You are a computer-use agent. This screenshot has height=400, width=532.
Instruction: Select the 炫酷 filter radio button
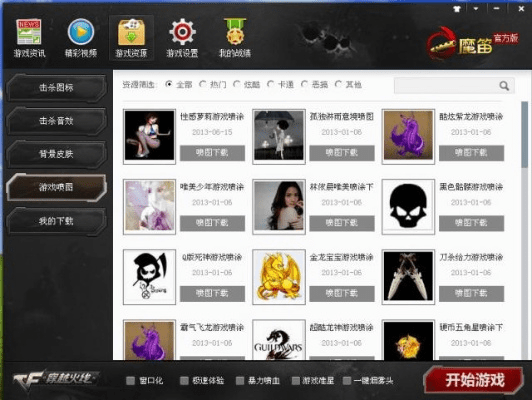pos(236,84)
